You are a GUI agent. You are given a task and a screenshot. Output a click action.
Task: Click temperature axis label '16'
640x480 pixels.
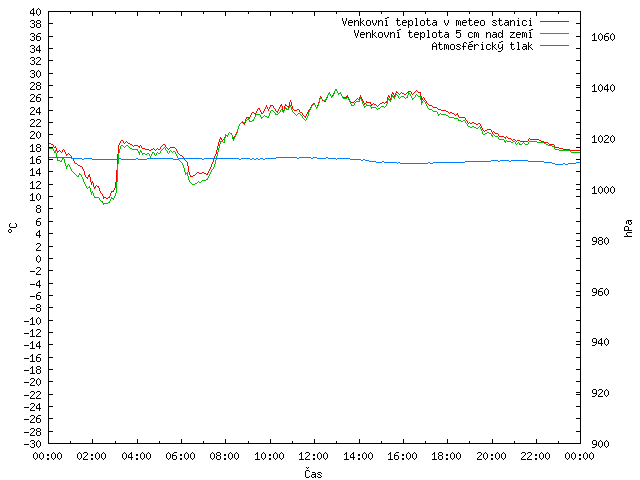point(36,160)
